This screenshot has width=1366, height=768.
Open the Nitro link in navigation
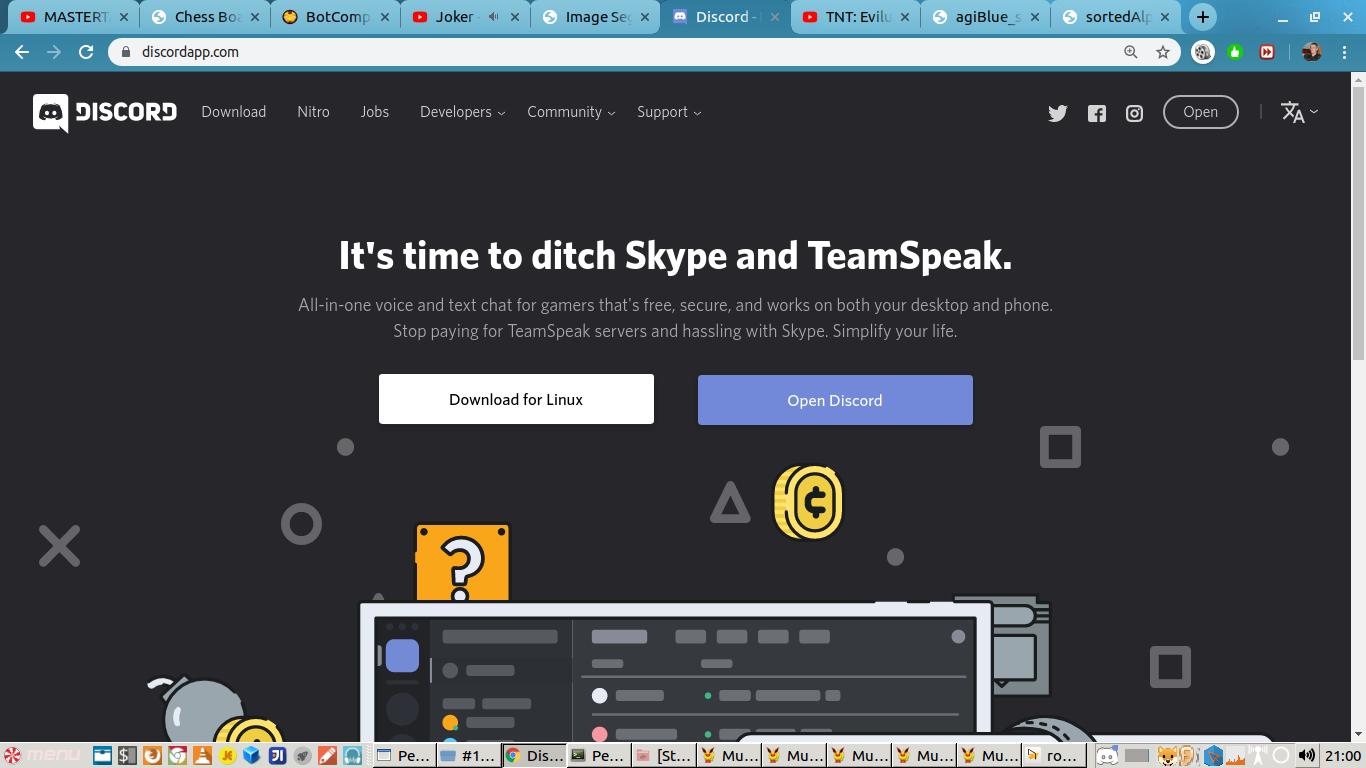[x=313, y=112]
